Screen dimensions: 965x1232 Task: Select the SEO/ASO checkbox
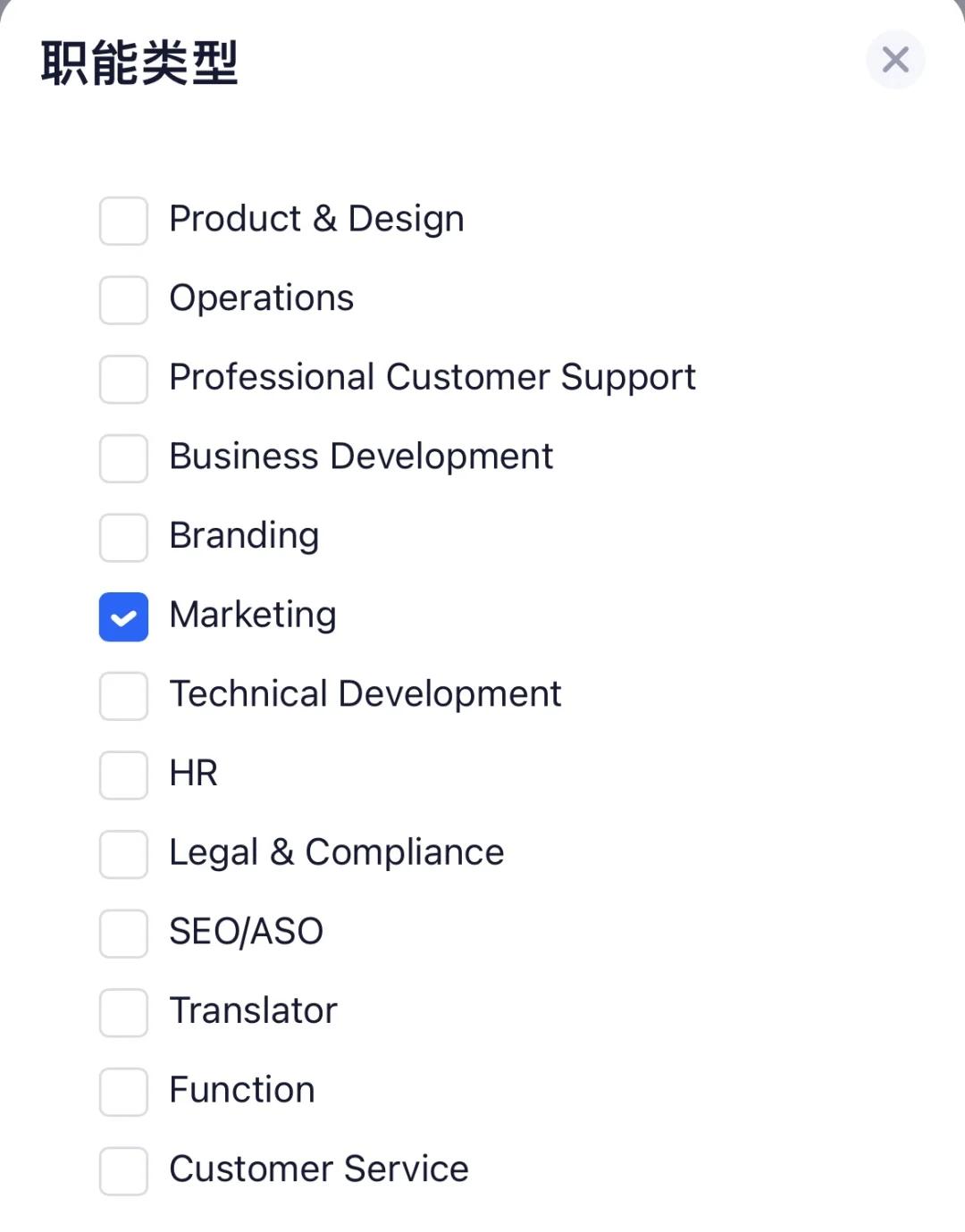[x=123, y=934]
